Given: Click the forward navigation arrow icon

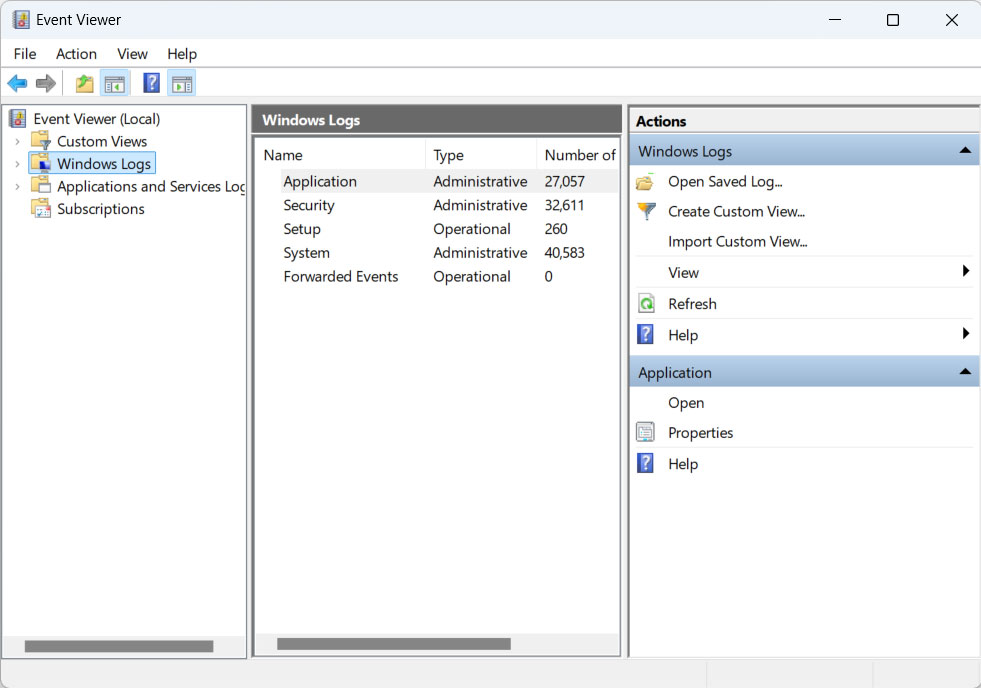Looking at the screenshot, I should [x=46, y=83].
